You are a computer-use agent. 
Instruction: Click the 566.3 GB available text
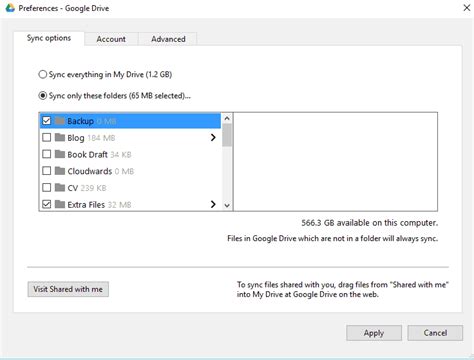coord(369,223)
